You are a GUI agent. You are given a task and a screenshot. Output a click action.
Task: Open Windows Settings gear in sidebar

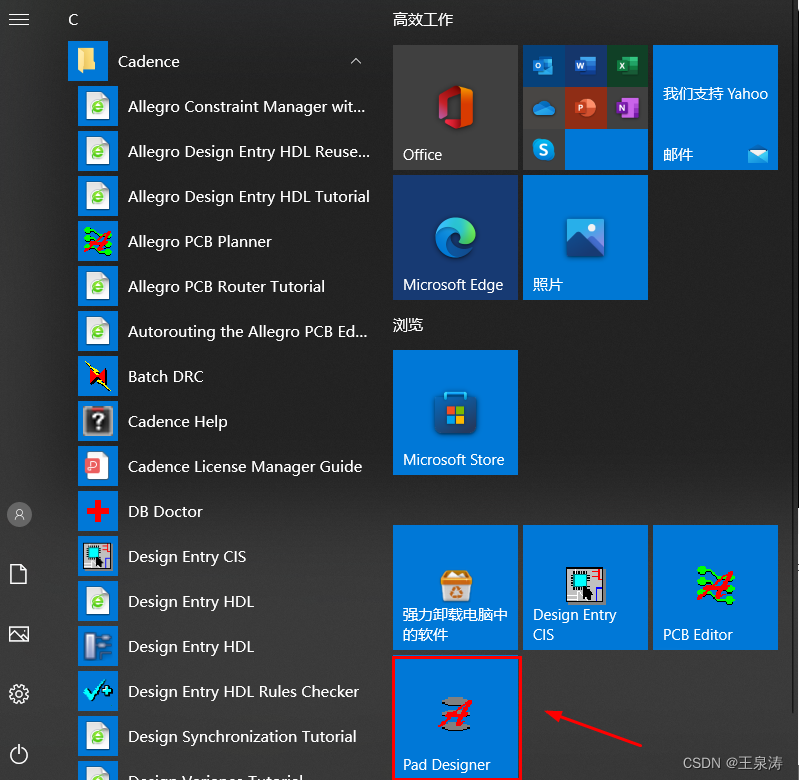[x=19, y=694]
